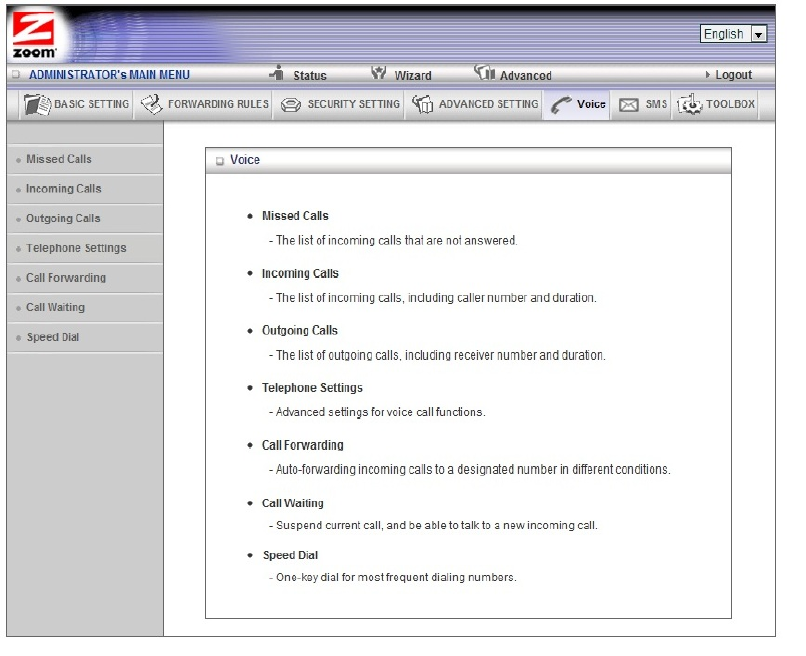Viewport: 806px width, 656px height.
Task: Select the Voice tab label
Action: pyautogui.click(x=591, y=104)
